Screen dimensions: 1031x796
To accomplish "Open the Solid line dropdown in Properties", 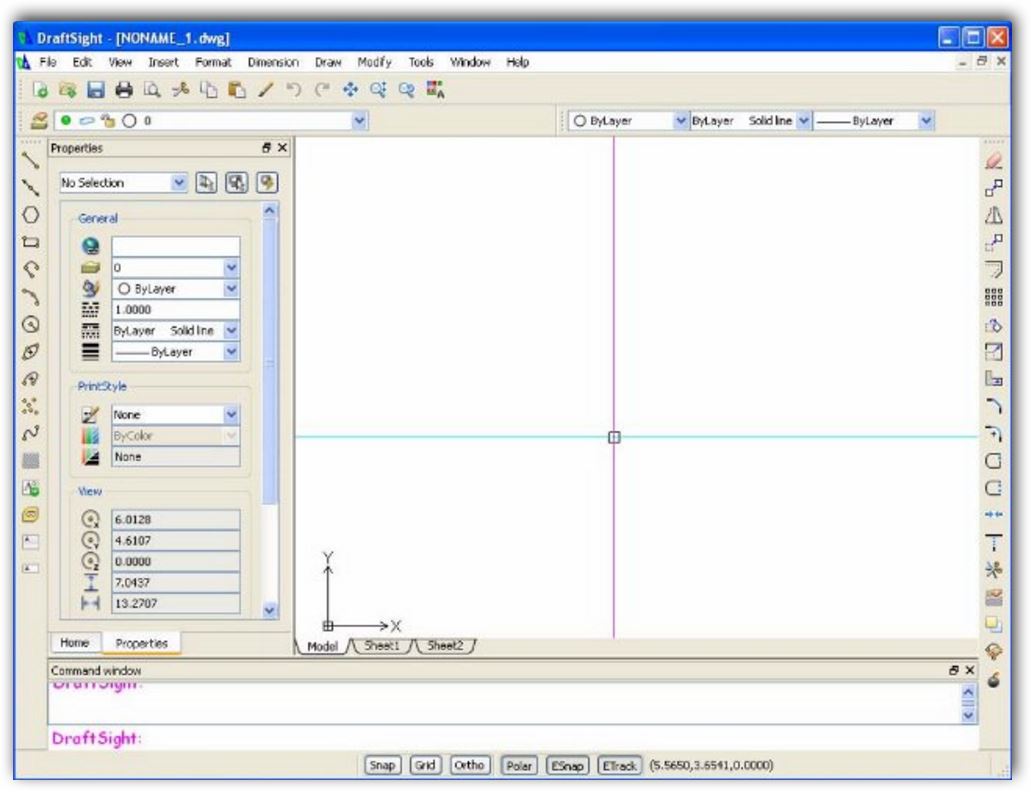I will pyautogui.click(x=231, y=331).
